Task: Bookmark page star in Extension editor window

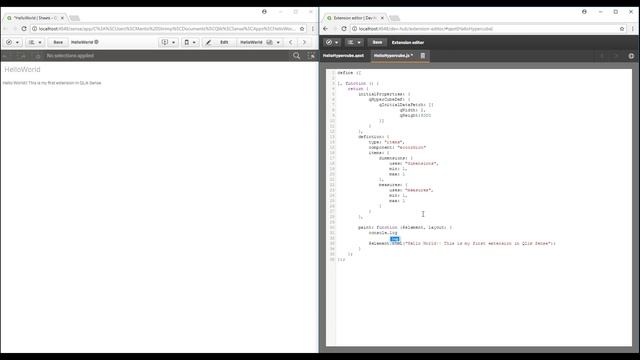Action: [x=622, y=29]
